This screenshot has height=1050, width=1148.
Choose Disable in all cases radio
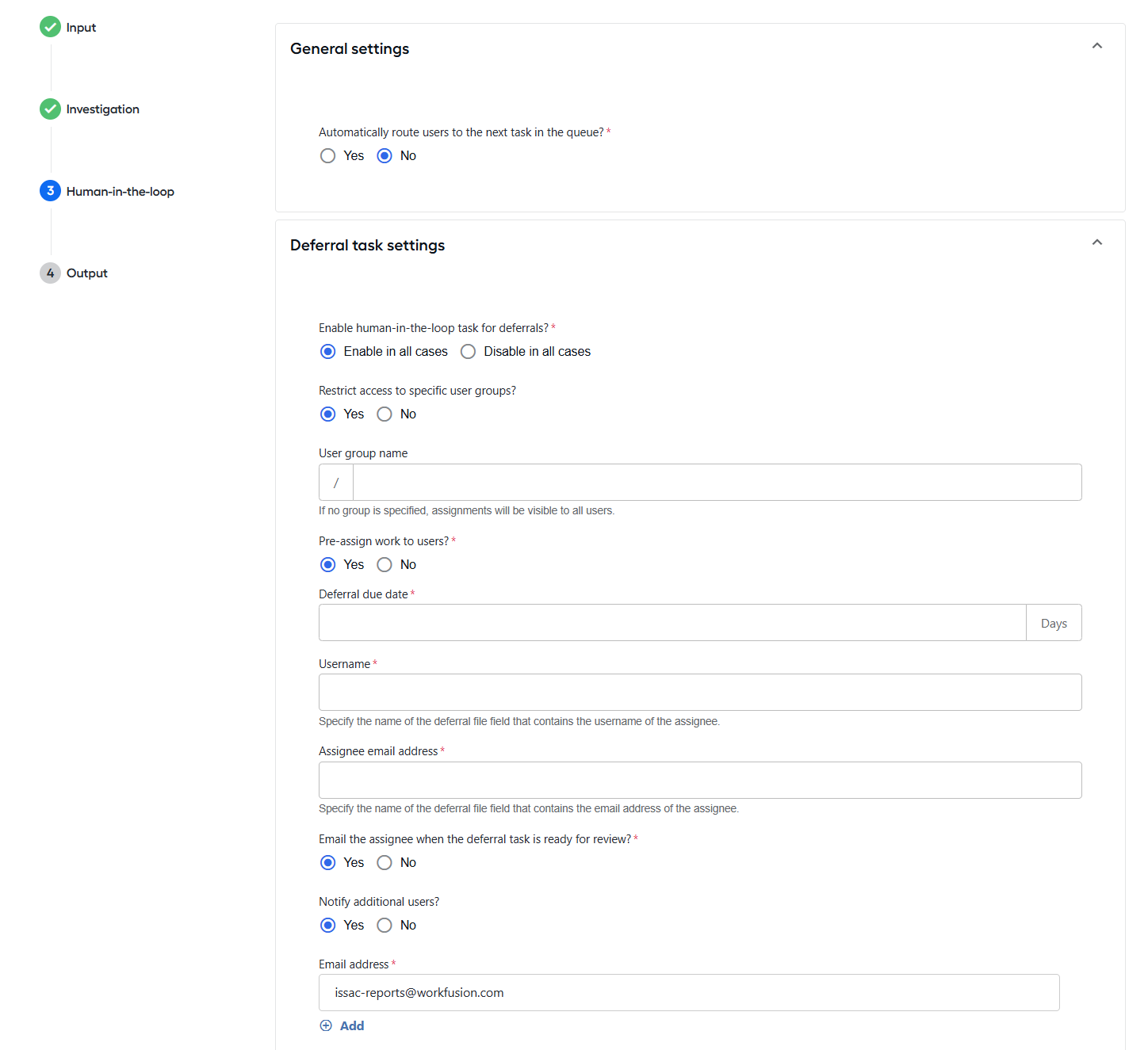[468, 352]
